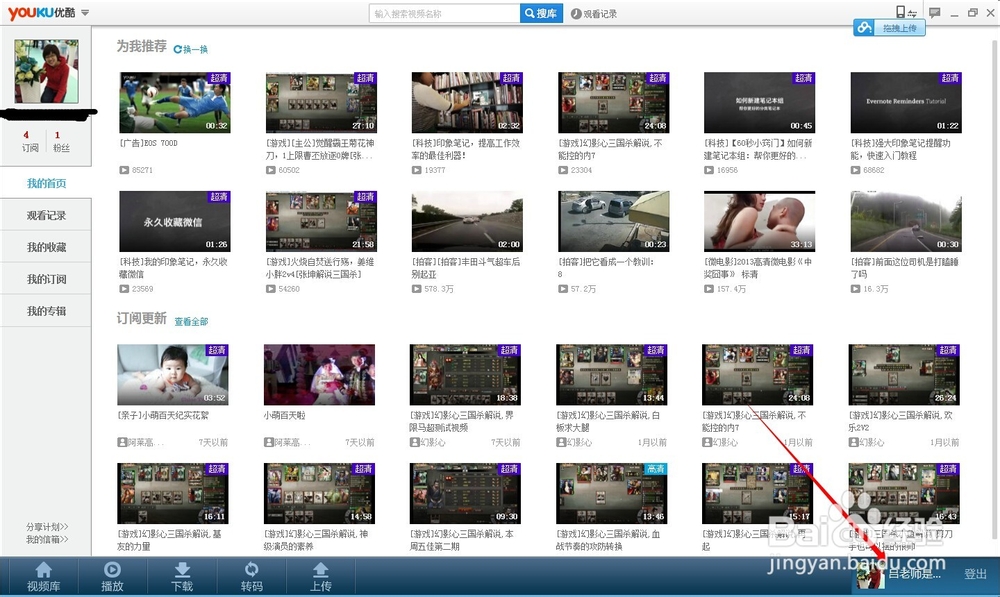Open the 00:30 打瞌睡 driver video thumbnail
The height and width of the screenshot is (597, 1000).
906,221
